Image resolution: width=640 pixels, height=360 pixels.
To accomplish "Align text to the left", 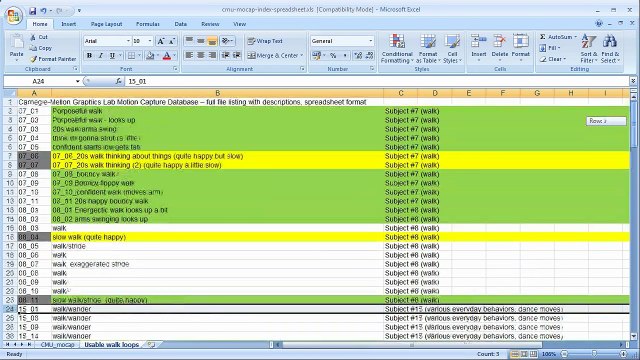I will pyautogui.click(x=189, y=56).
